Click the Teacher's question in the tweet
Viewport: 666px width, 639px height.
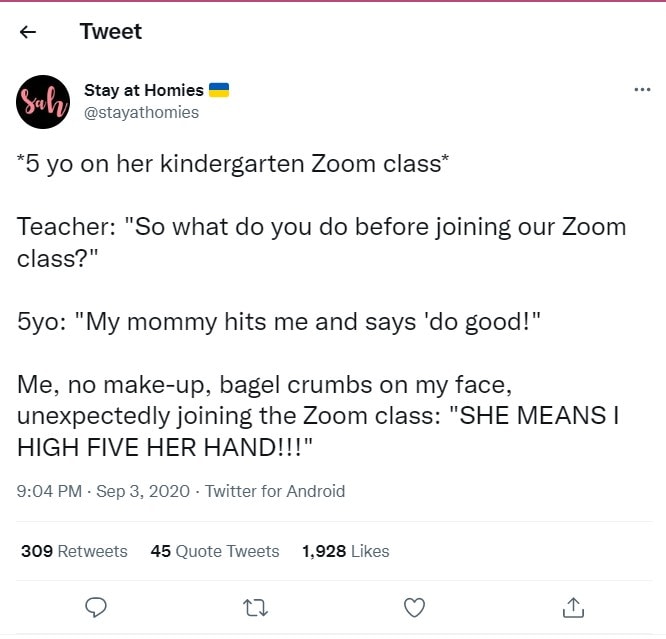coord(321,240)
